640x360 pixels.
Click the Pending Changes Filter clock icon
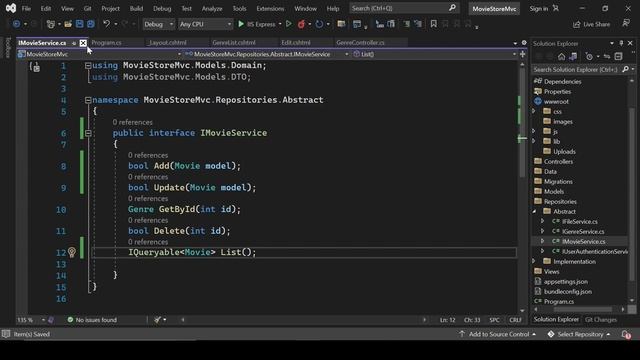point(589,56)
